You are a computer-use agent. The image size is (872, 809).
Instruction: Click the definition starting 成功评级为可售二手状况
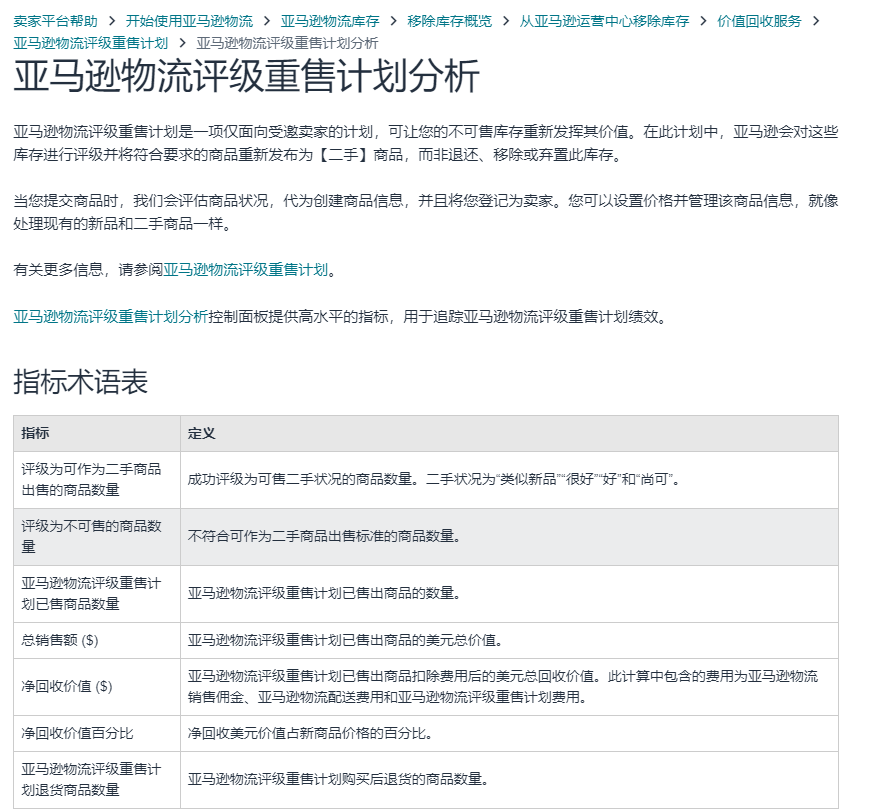tap(509, 479)
